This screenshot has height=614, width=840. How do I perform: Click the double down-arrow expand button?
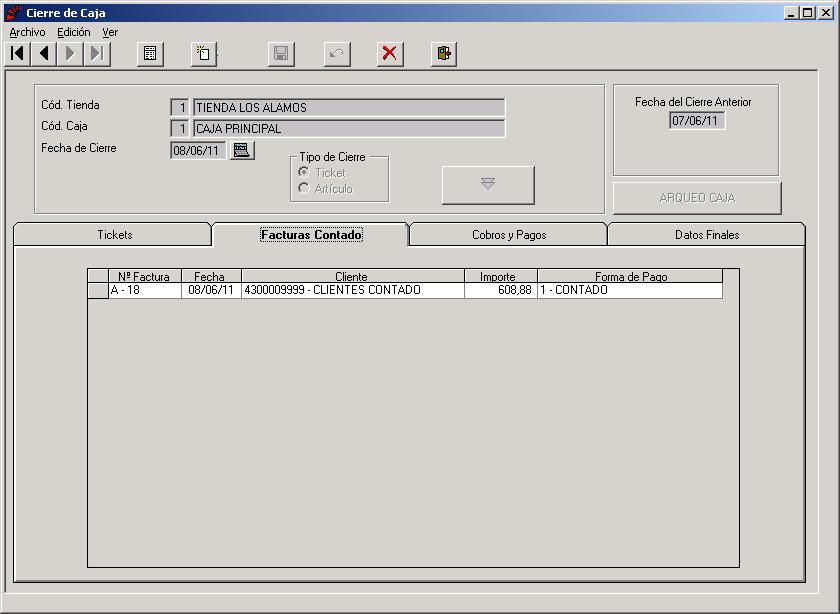(488, 185)
